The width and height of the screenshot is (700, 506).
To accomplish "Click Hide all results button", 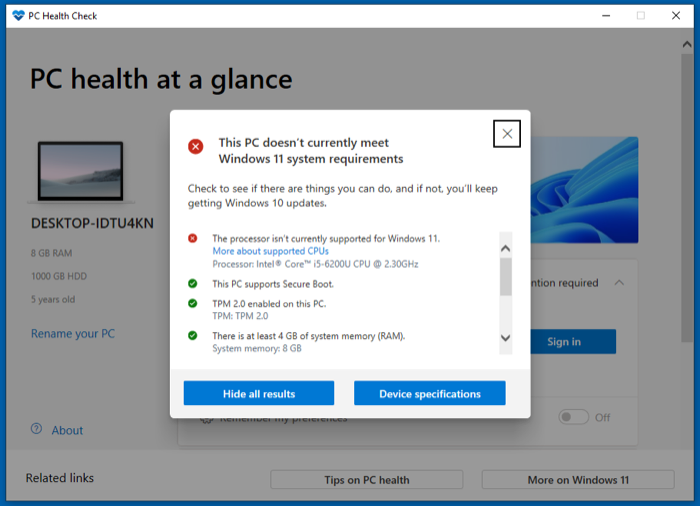I will [259, 393].
